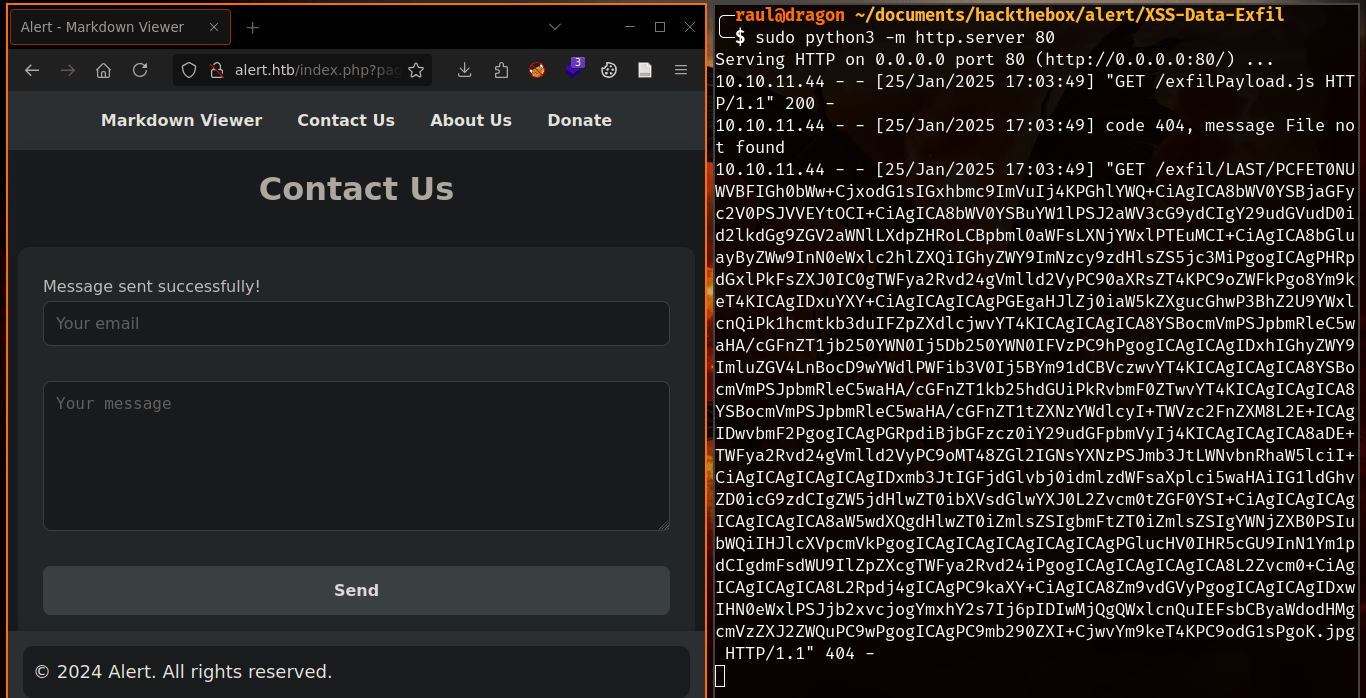Open the Contact Us nav link
This screenshot has height=698, width=1366.
[346, 120]
